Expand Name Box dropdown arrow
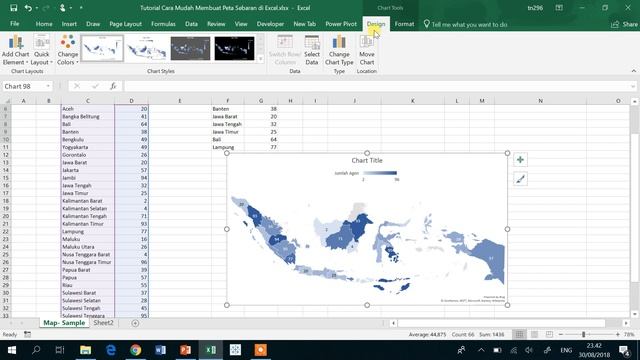This screenshot has height=360, width=640. click(x=48, y=86)
